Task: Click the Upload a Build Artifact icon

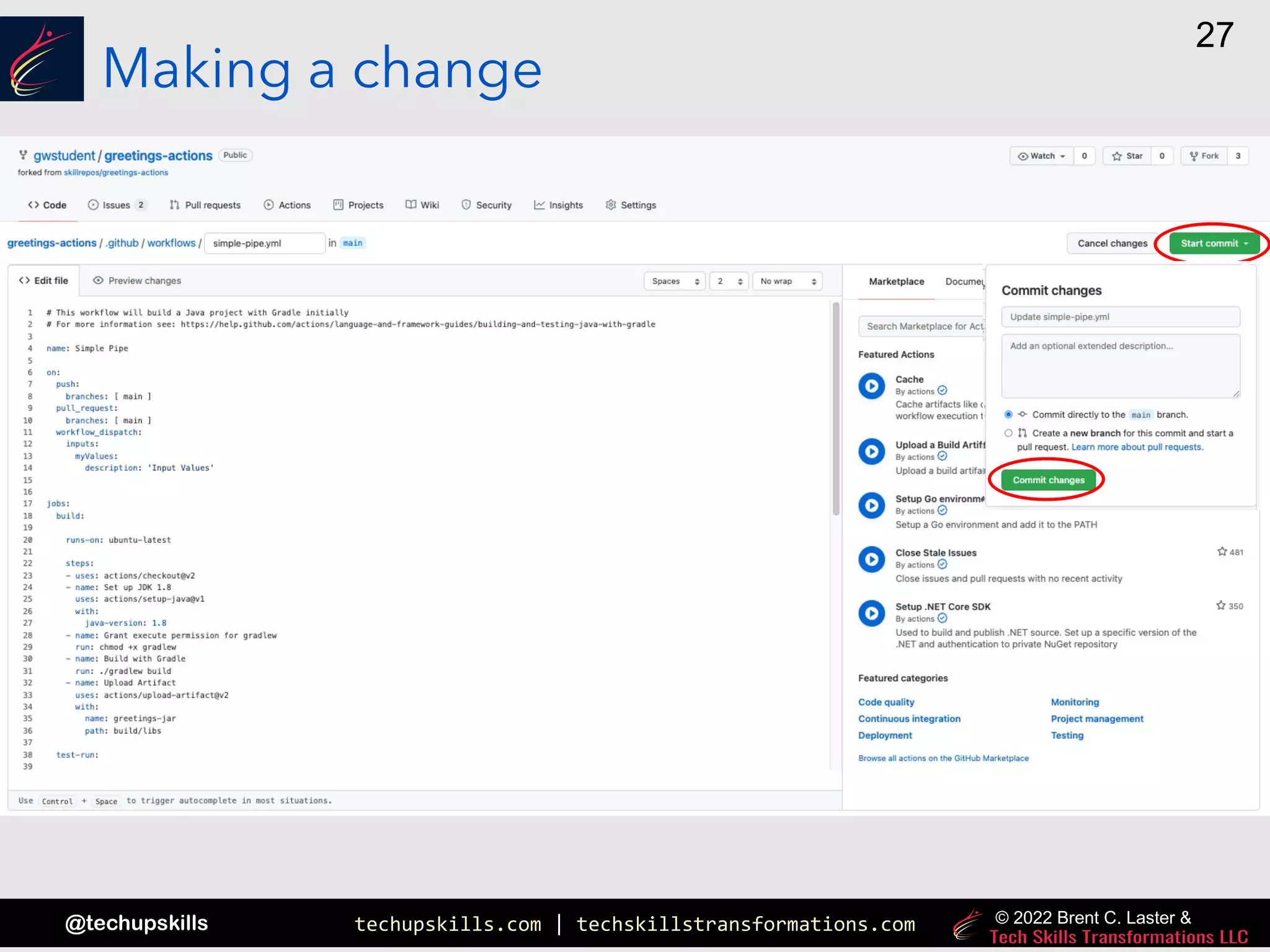Action: tap(871, 452)
